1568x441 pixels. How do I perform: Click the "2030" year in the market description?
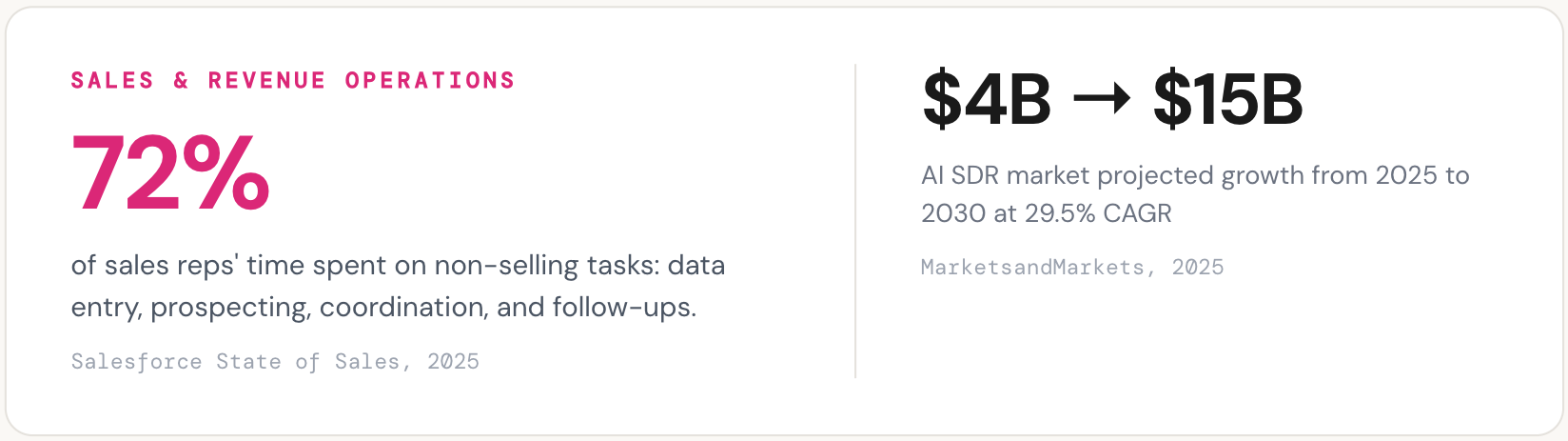pos(953,213)
